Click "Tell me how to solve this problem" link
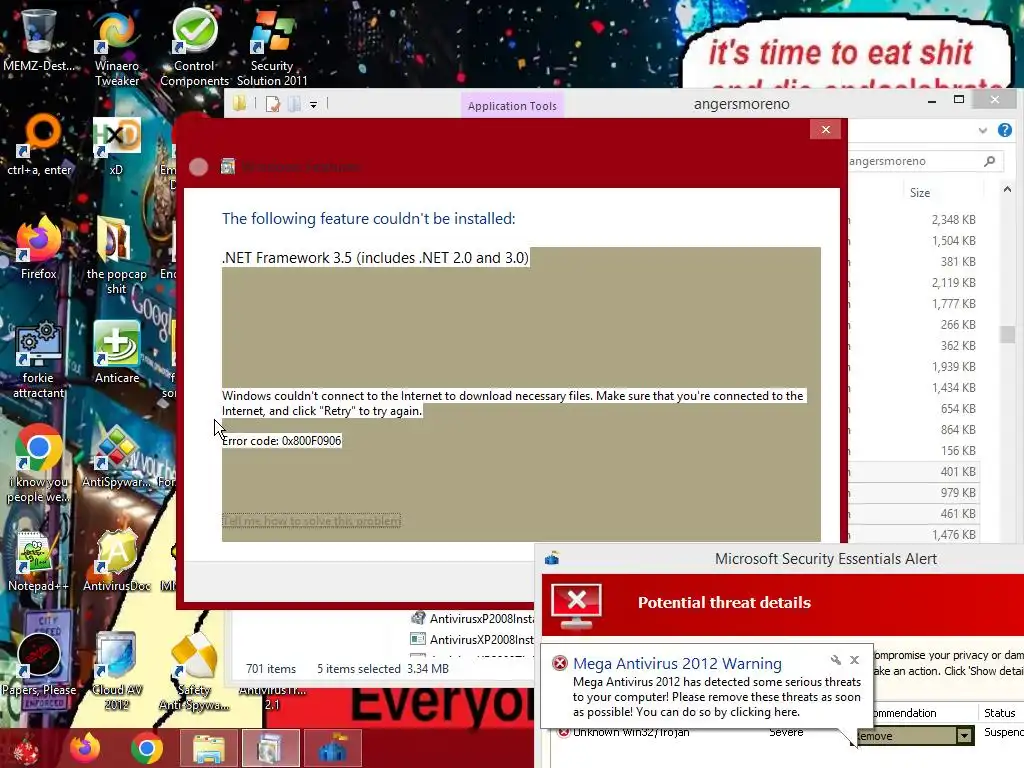1024x768 pixels. pyautogui.click(x=312, y=520)
